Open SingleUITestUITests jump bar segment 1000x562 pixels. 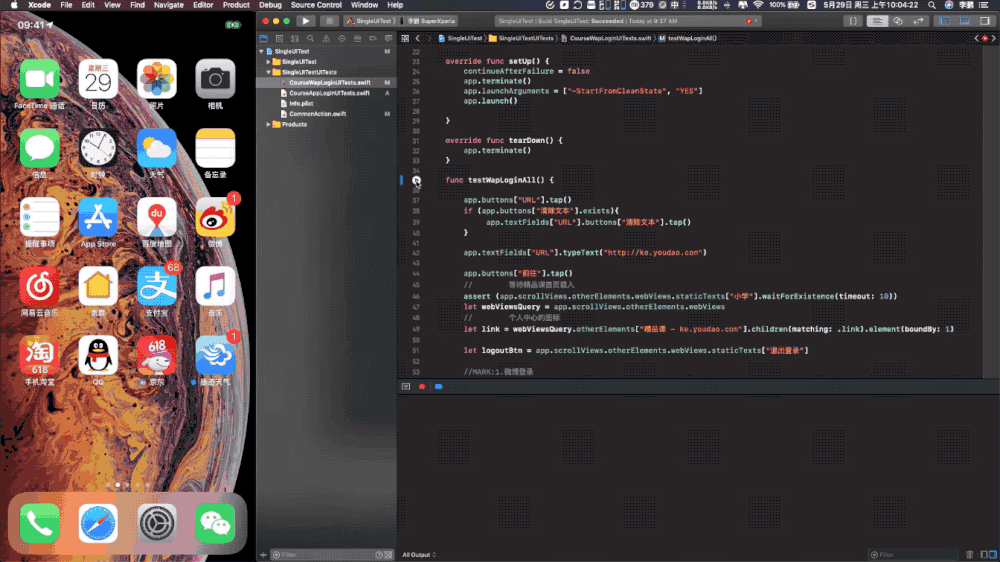pyautogui.click(x=521, y=38)
